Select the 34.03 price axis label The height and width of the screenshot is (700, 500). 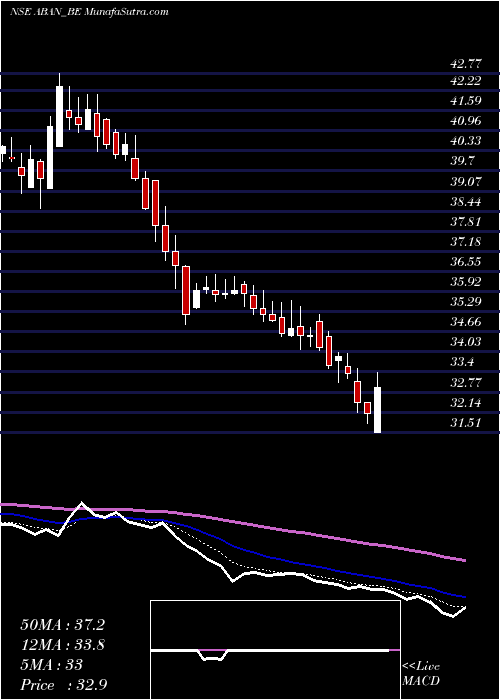pos(466,342)
